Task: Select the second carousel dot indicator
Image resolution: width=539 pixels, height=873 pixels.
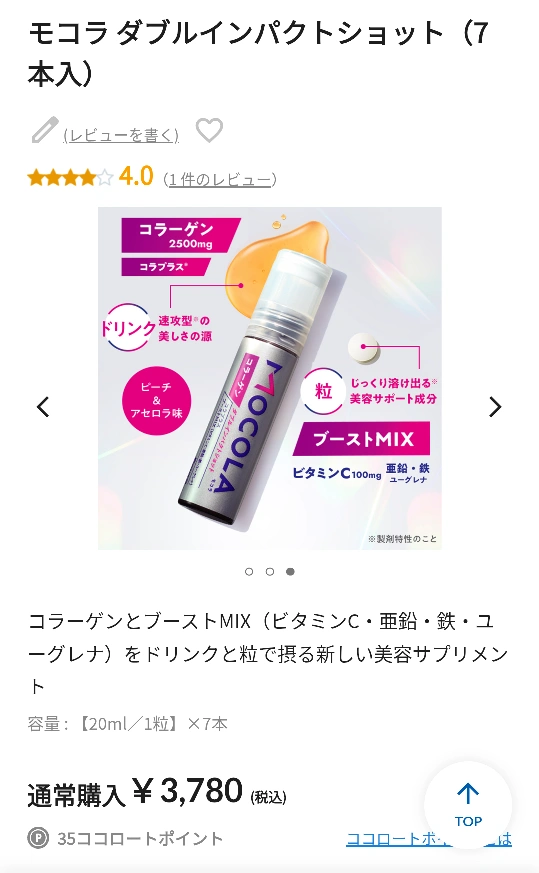Action: pyautogui.click(x=270, y=572)
